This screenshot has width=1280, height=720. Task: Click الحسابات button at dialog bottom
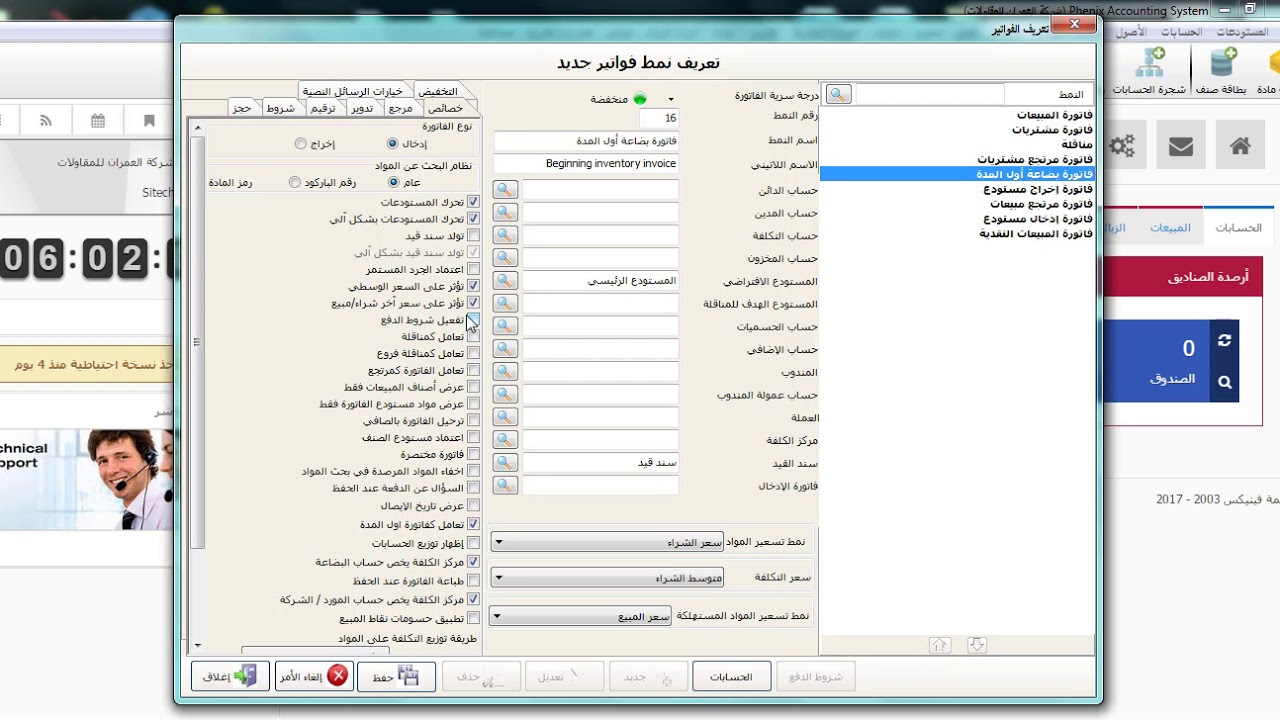pyautogui.click(x=731, y=677)
